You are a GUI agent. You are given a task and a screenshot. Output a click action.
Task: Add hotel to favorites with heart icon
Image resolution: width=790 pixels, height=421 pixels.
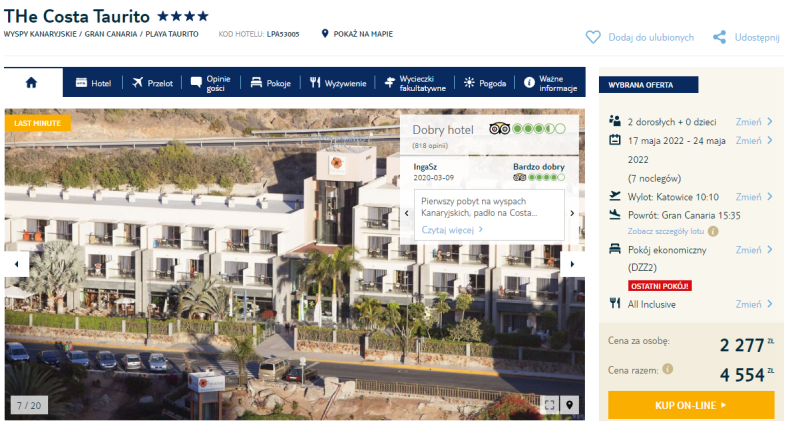pyautogui.click(x=593, y=37)
